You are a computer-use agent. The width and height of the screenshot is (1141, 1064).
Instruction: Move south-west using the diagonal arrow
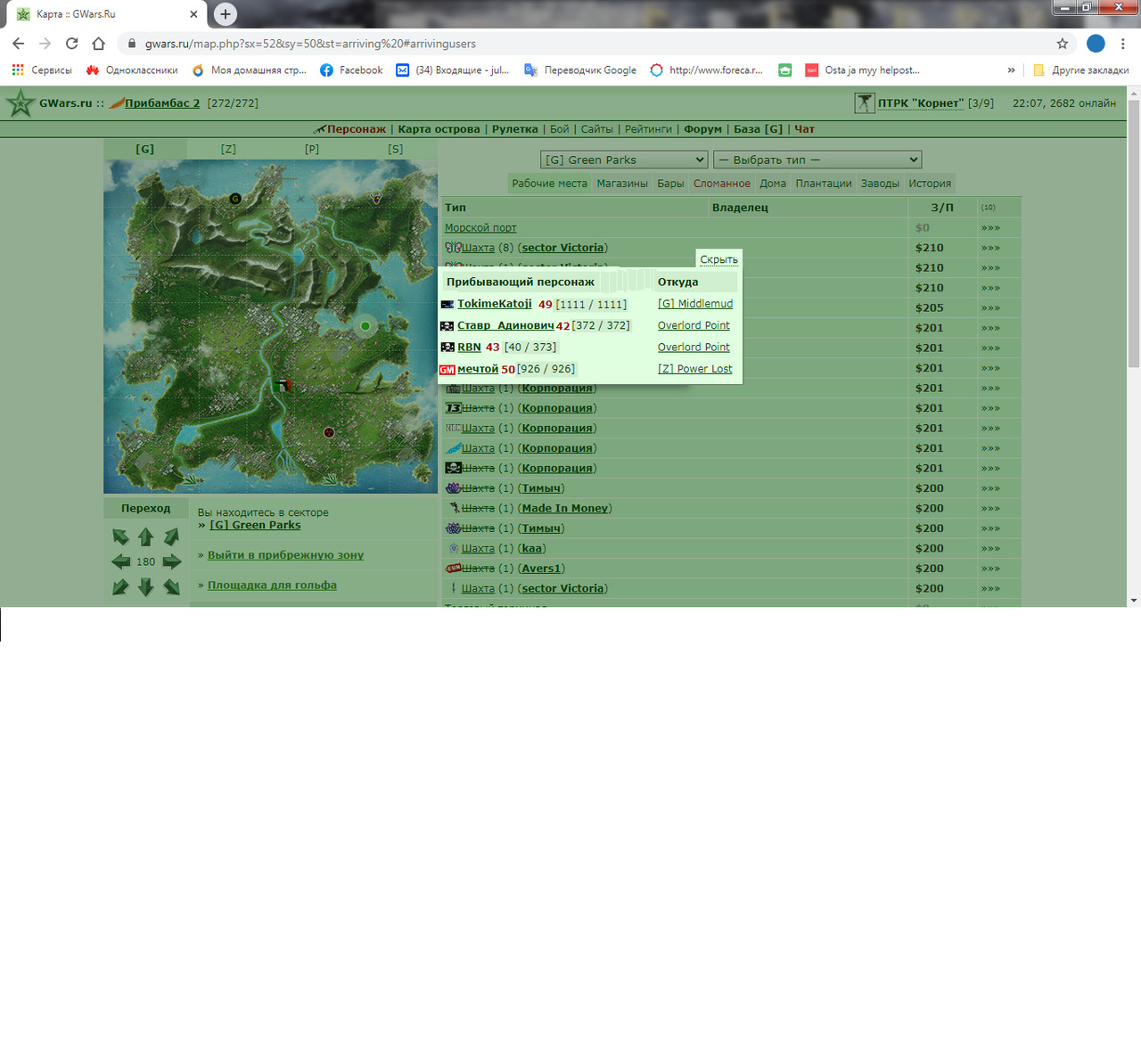[x=120, y=586]
